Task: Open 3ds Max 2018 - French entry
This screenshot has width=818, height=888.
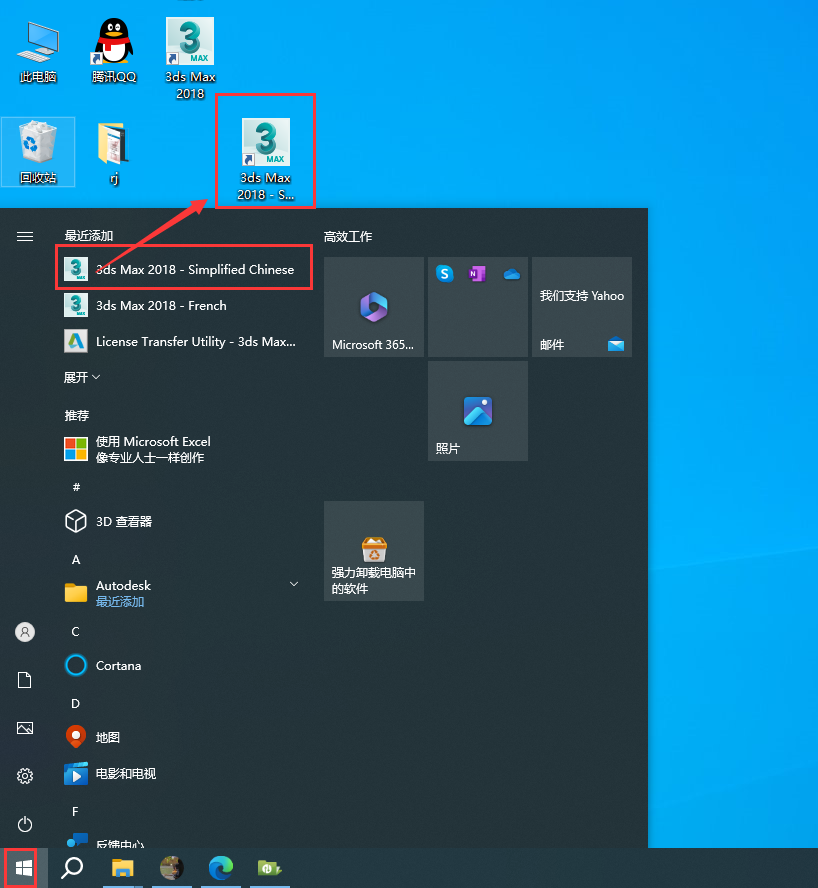Action: point(184,305)
